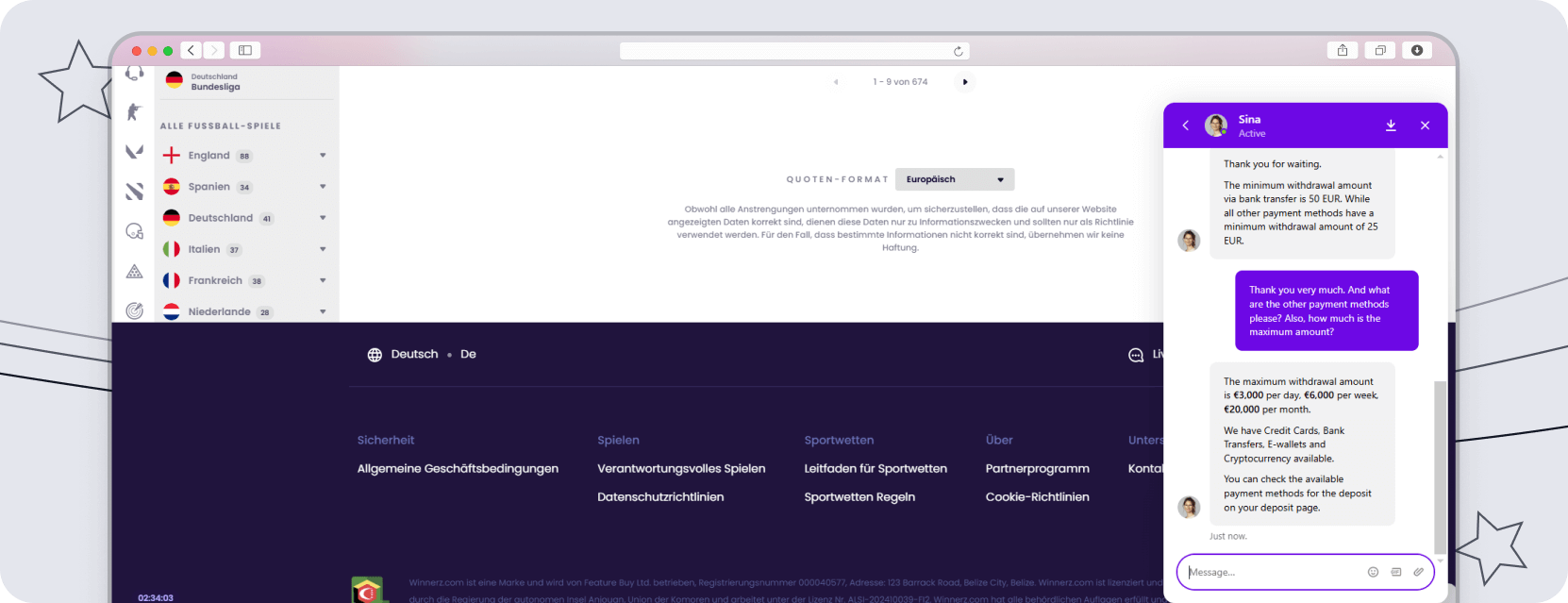Expand the Spanien leagues list
Screen dimensions: 1568x603
323,187
